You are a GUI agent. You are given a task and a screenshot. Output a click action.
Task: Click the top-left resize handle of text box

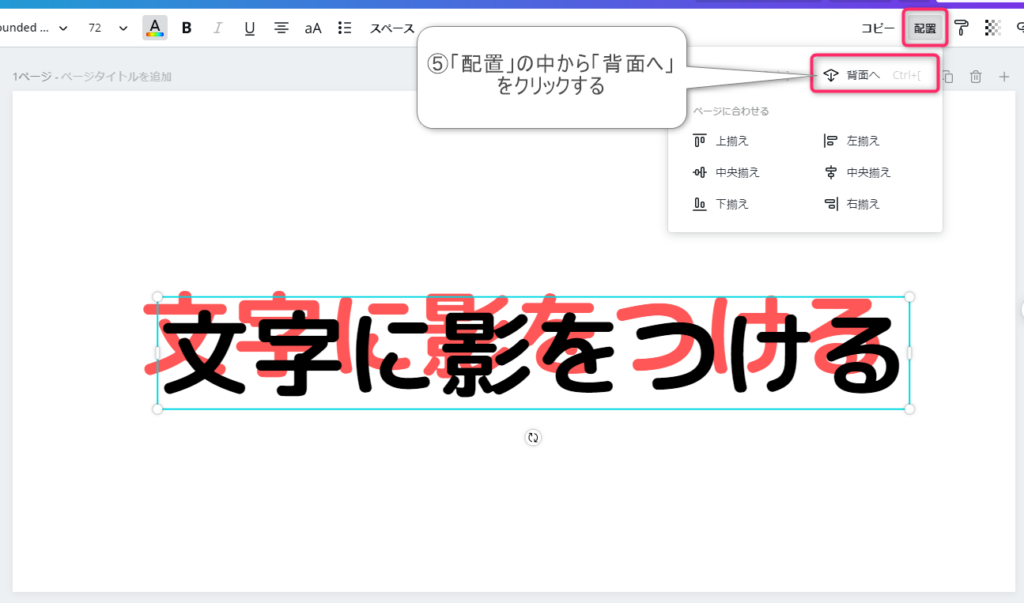pyautogui.click(x=157, y=297)
